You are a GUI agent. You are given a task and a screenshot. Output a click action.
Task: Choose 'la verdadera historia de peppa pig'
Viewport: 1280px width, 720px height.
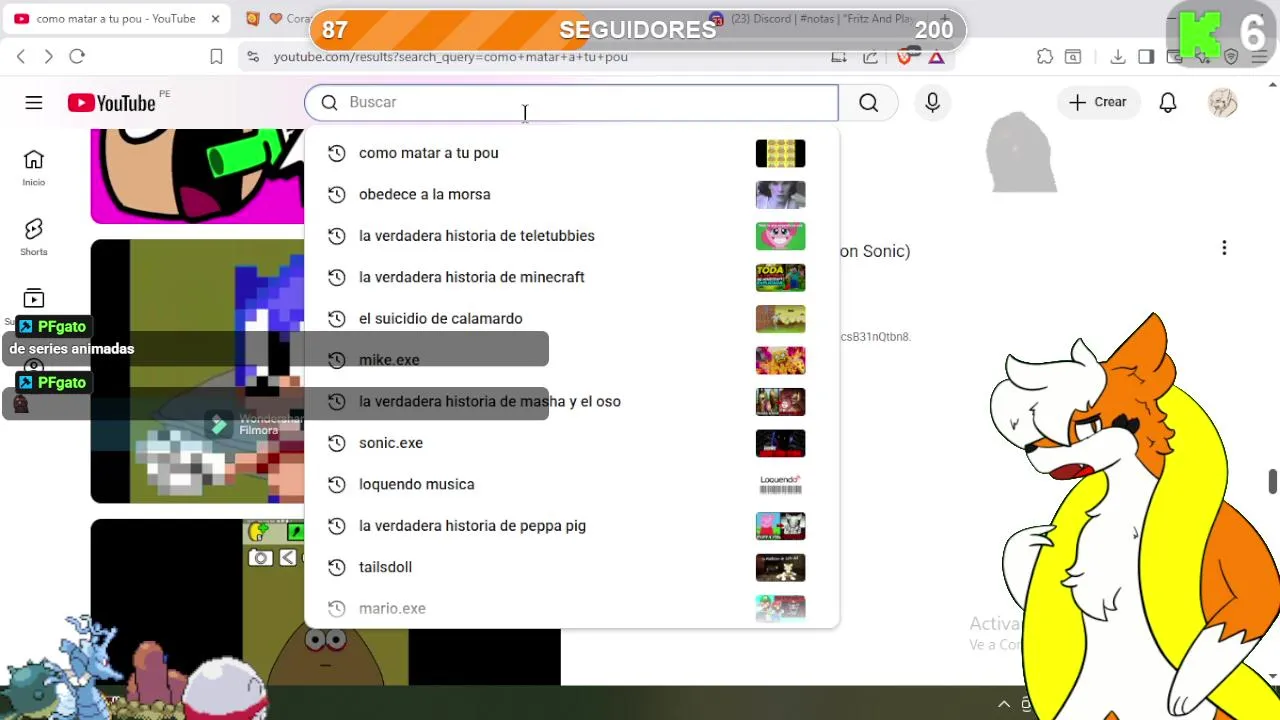tap(571, 526)
